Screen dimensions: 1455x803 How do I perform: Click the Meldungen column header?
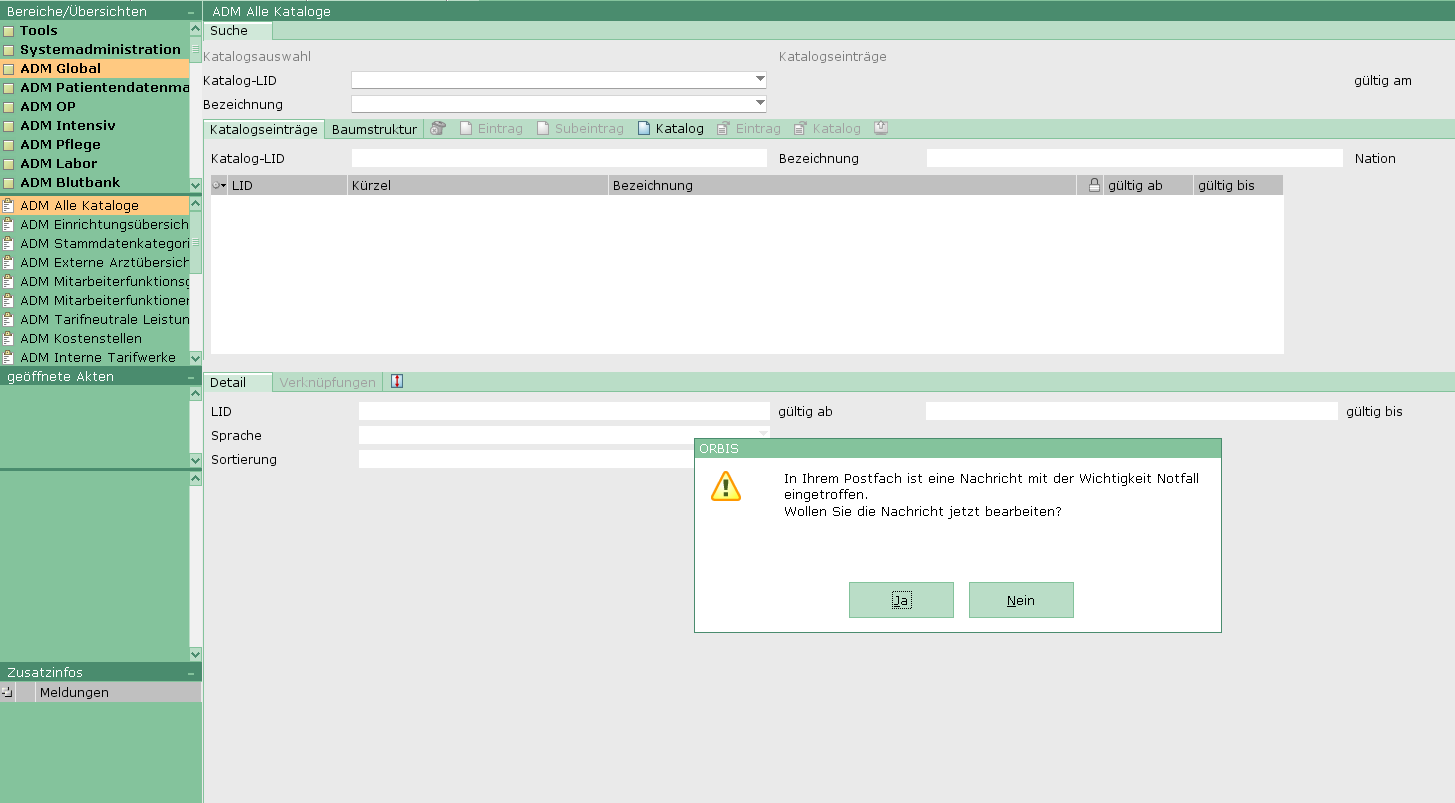click(x=118, y=692)
